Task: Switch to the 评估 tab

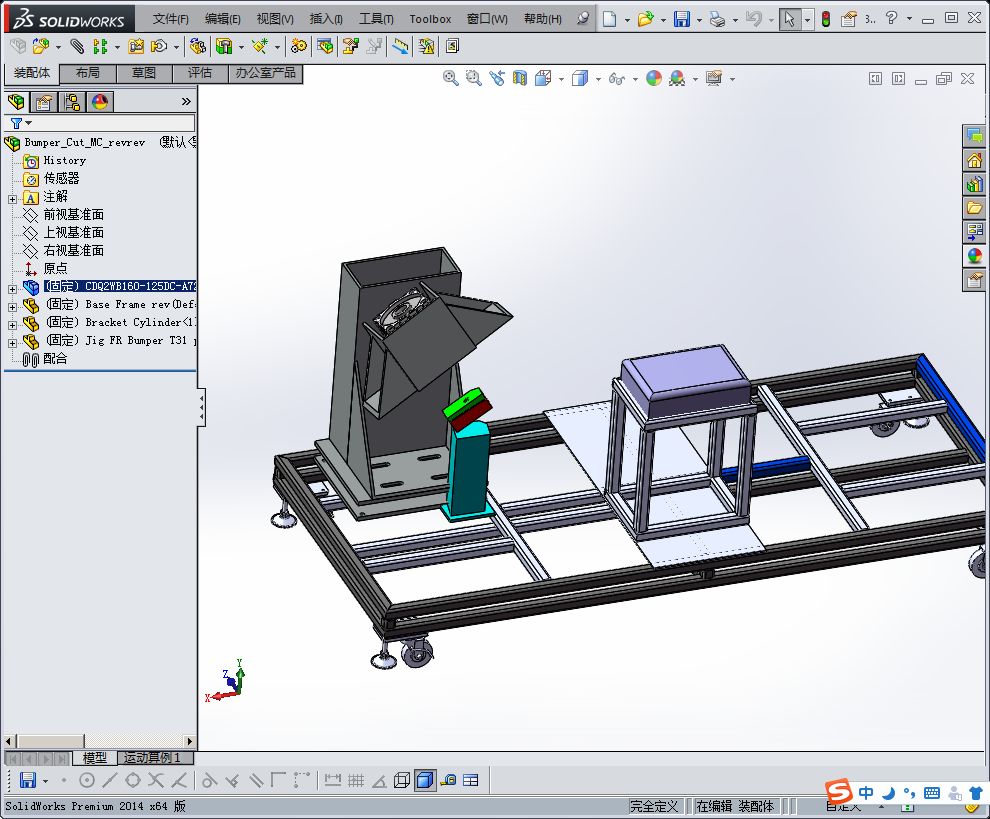Action: click(199, 73)
